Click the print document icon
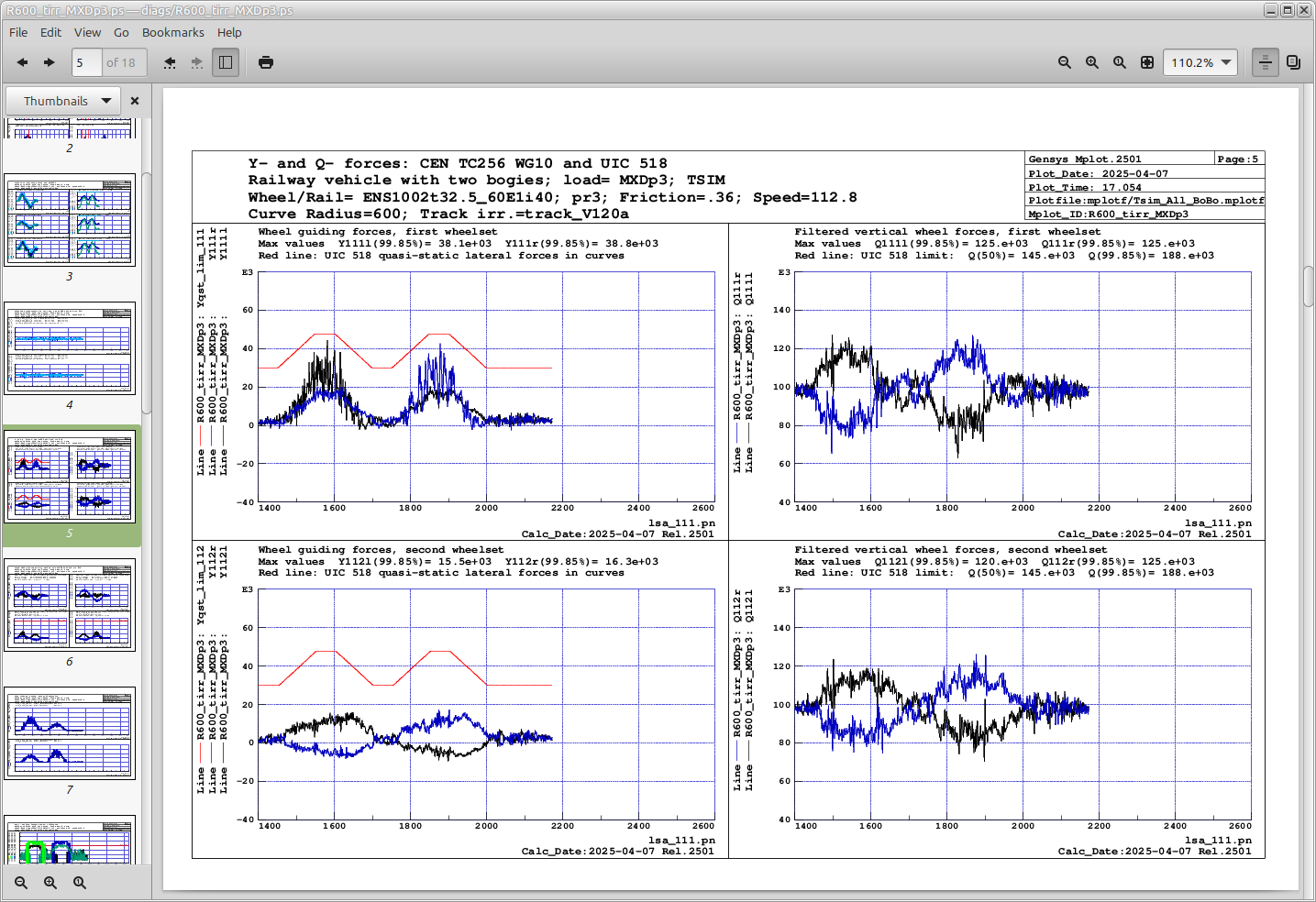Image resolution: width=1316 pixels, height=902 pixels. click(266, 62)
